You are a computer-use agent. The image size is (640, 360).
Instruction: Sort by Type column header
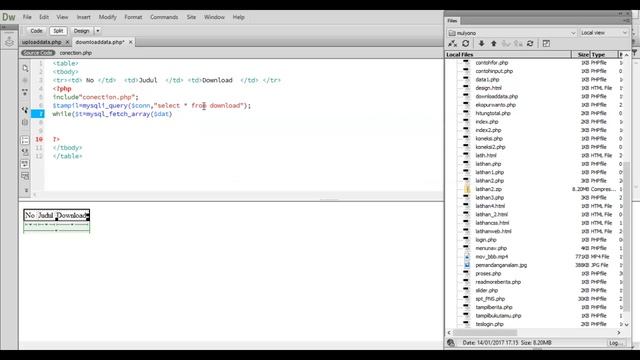(x=604, y=54)
